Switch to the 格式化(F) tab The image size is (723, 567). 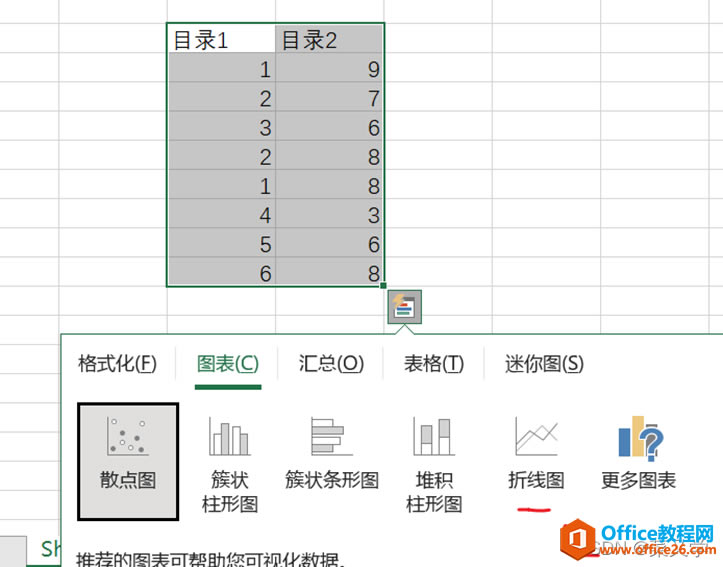pos(118,364)
